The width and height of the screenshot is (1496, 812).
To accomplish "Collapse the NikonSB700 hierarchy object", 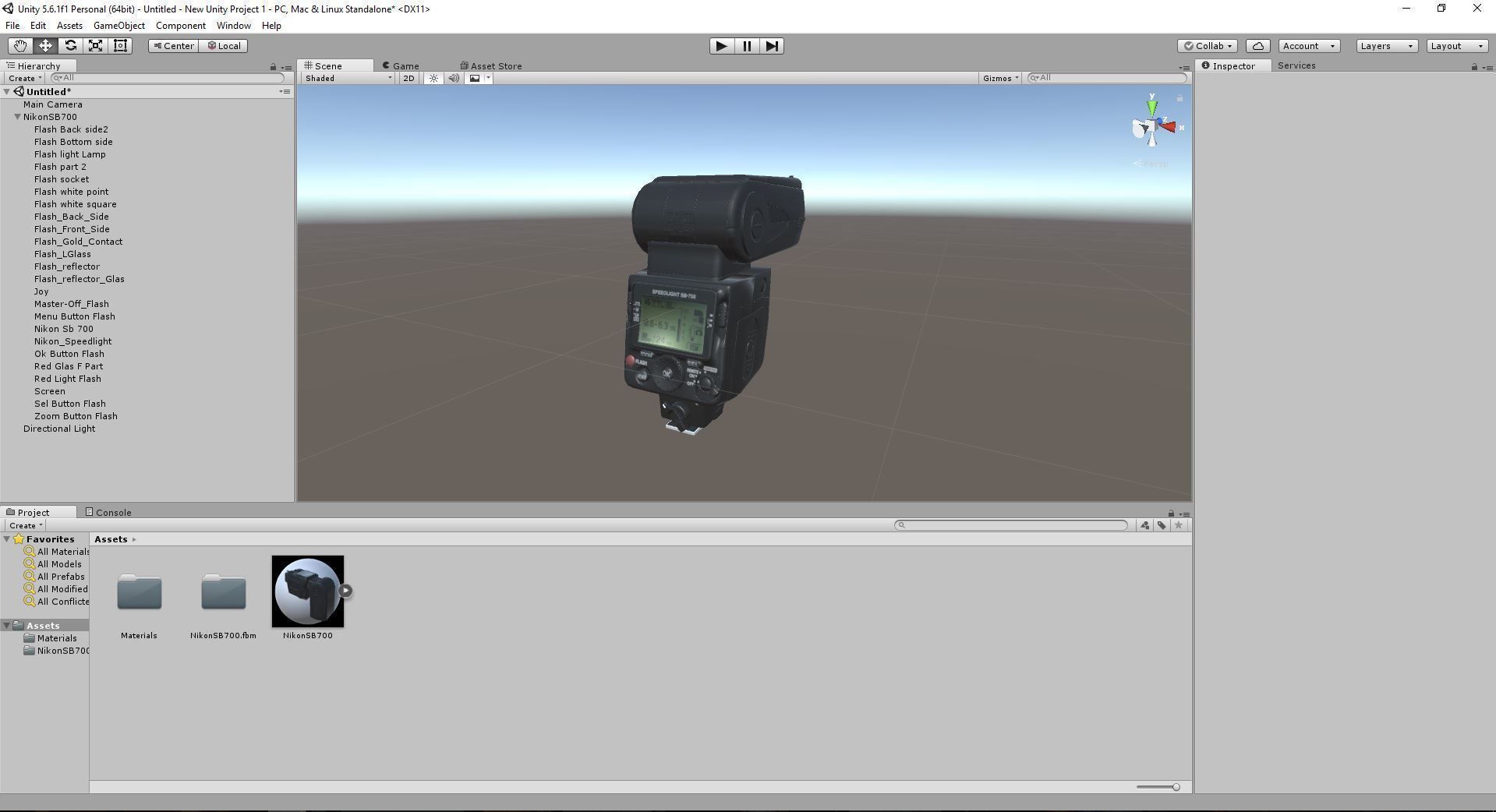I will pyautogui.click(x=17, y=117).
